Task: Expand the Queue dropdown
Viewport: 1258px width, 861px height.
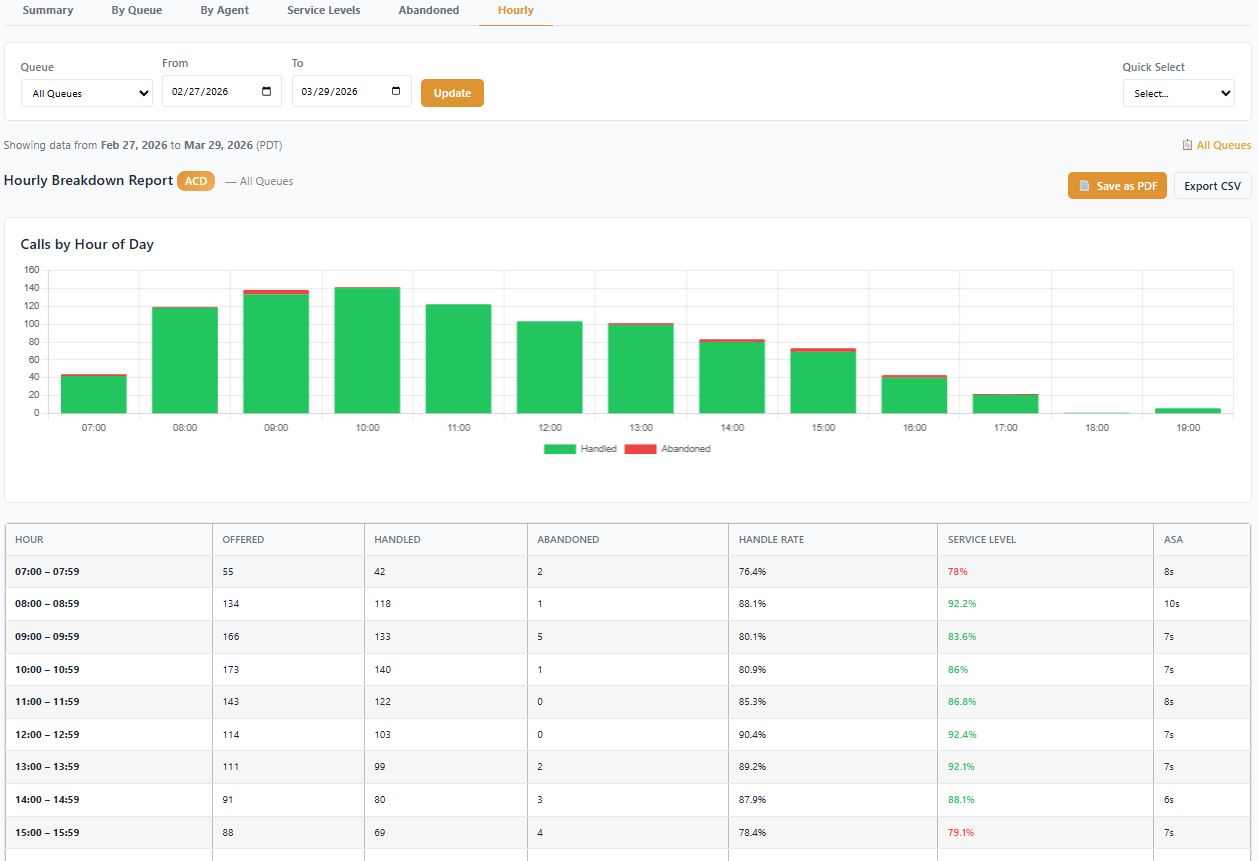Action: click(87, 93)
